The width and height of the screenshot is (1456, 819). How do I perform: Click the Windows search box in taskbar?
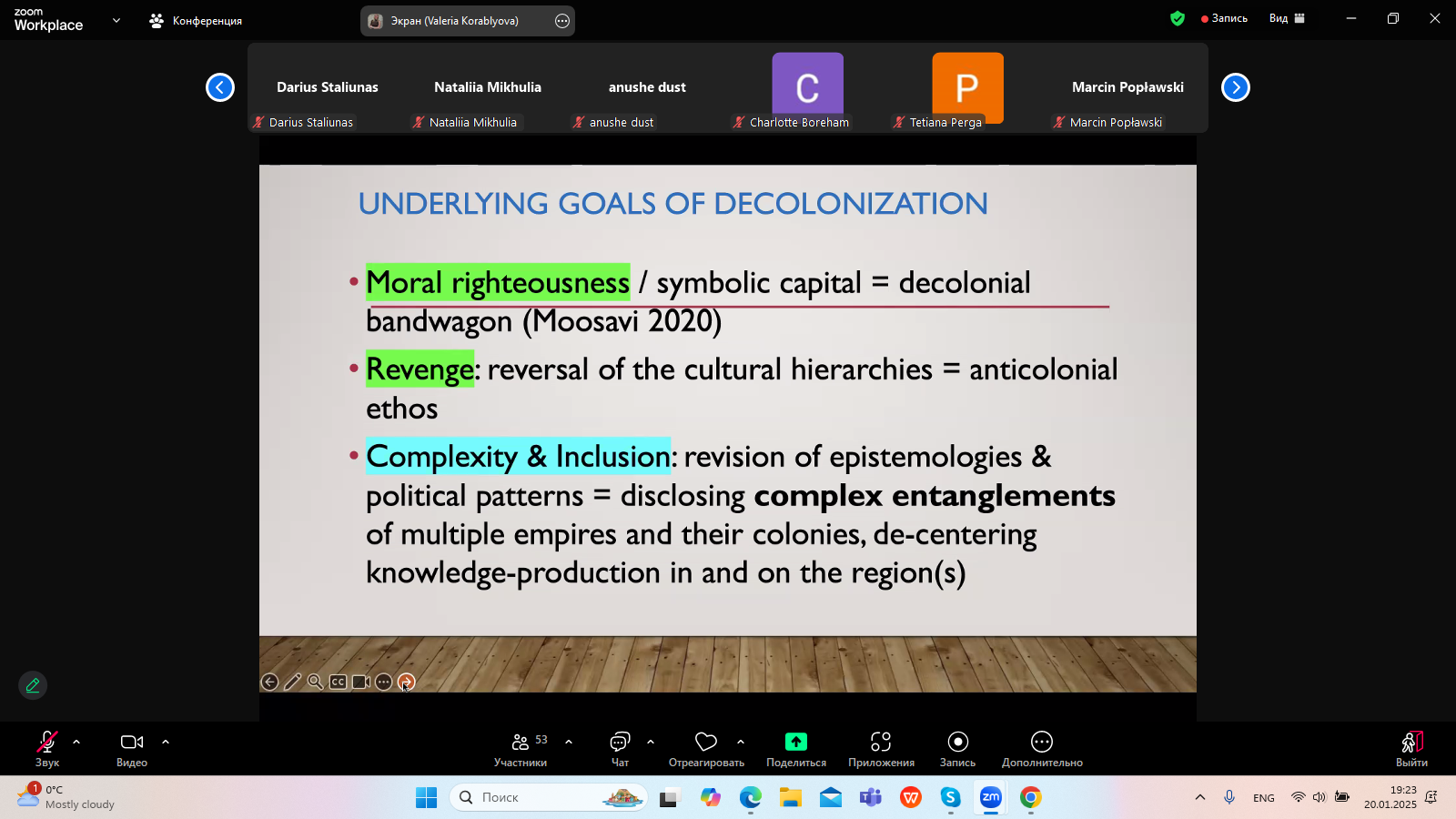pyautogui.click(x=548, y=797)
